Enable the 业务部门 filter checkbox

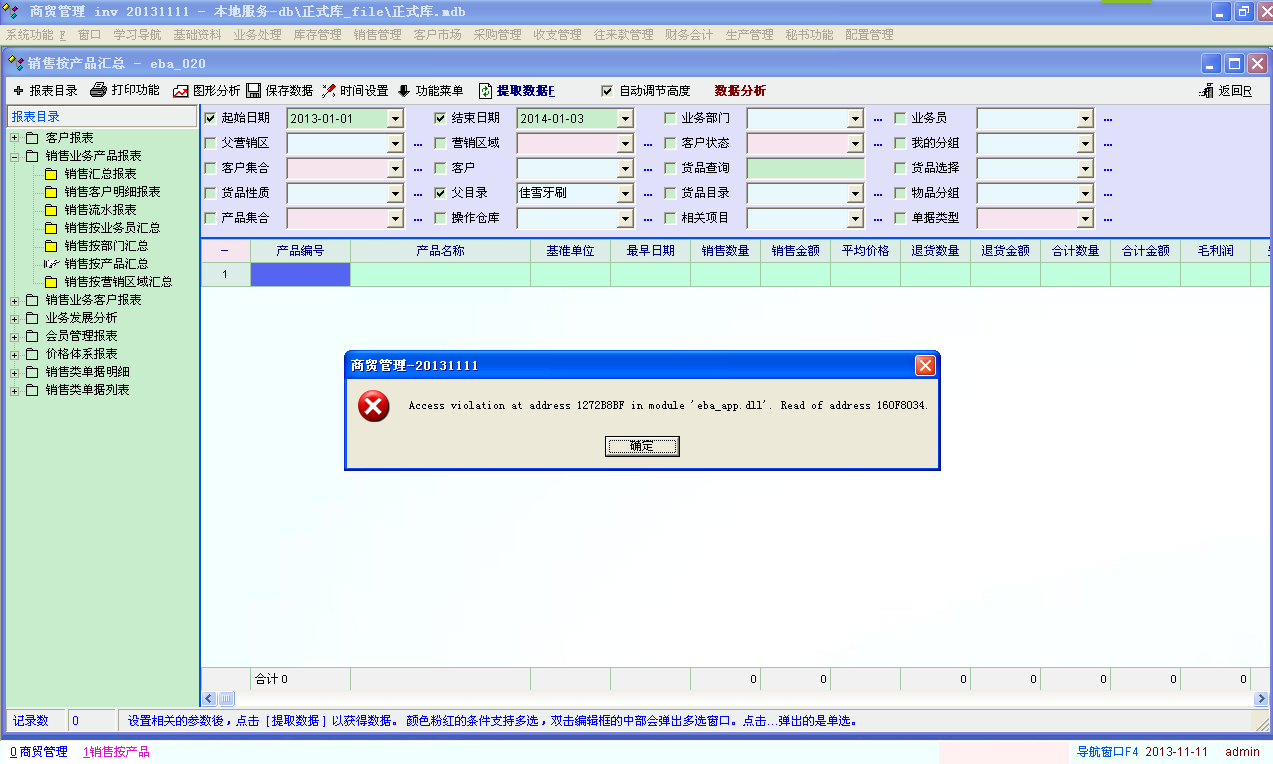click(670, 118)
